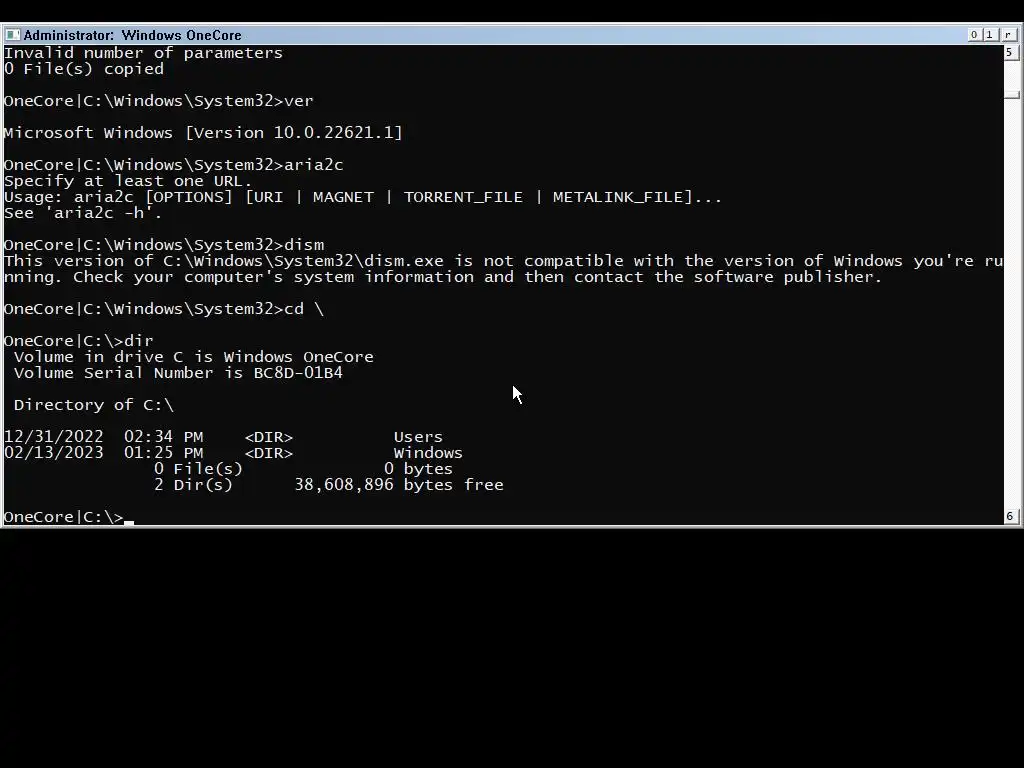Click the '0' minimize button in title bar
Viewport: 1024px width, 768px height.
974,35
